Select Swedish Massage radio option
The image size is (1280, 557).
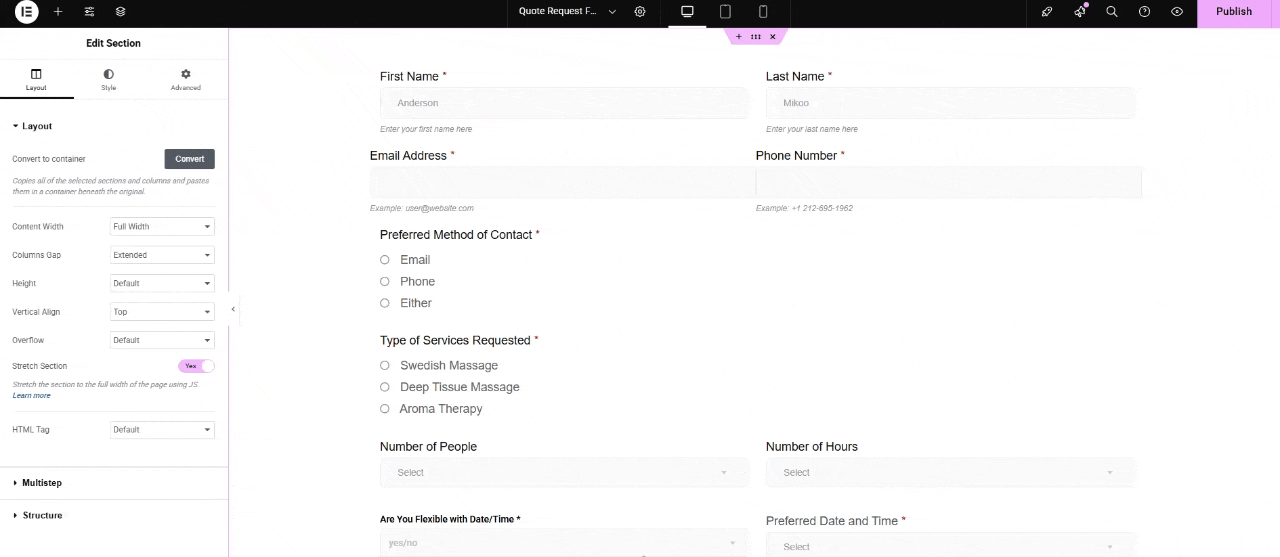pyautogui.click(x=385, y=366)
